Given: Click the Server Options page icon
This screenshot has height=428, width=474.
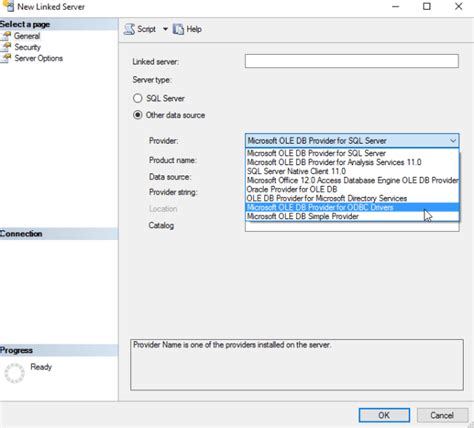Looking at the screenshot, I should pyautogui.click(x=6, y=58).
